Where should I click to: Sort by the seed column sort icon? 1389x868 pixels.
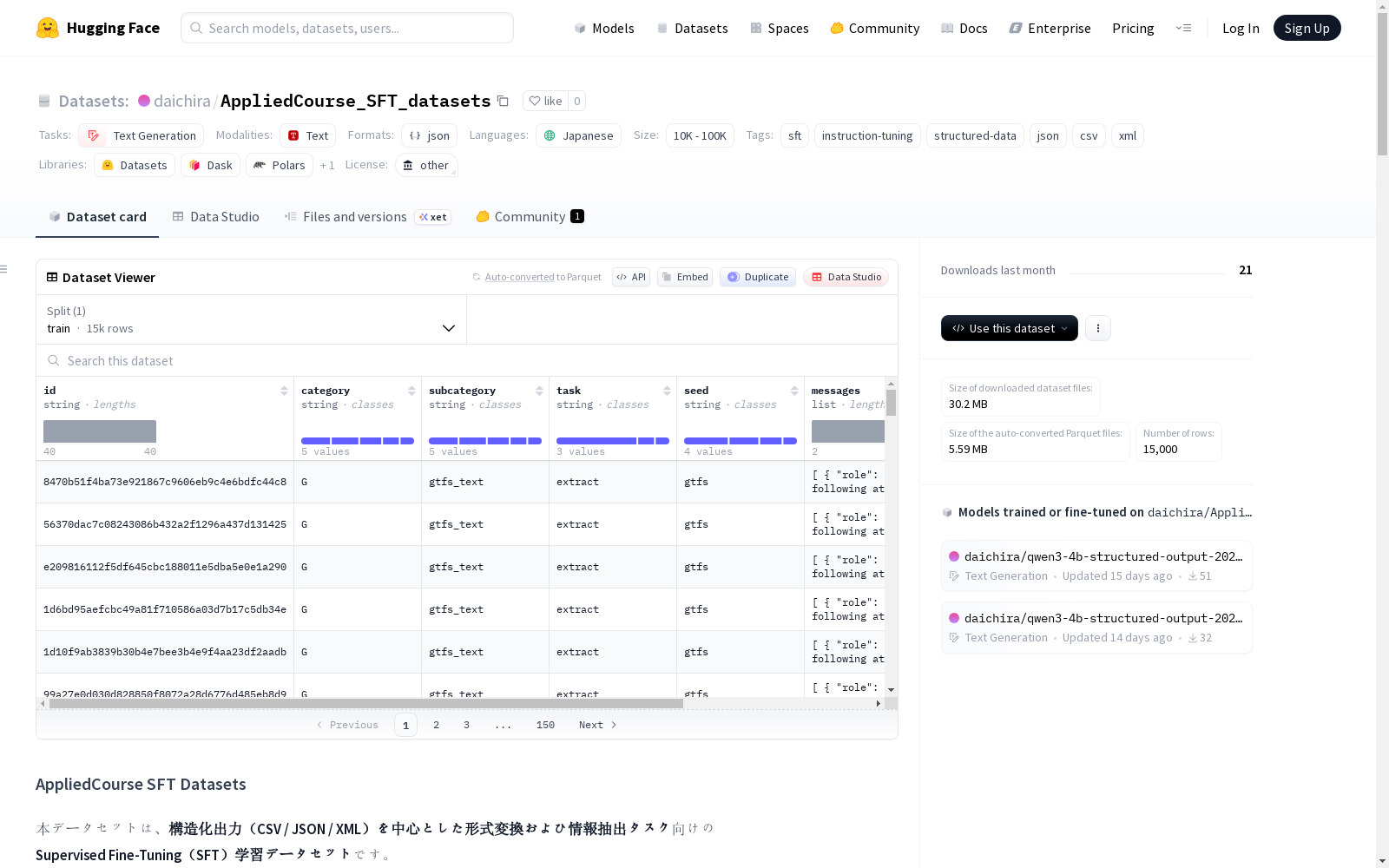pyautogui.click(x=794, y=391)
